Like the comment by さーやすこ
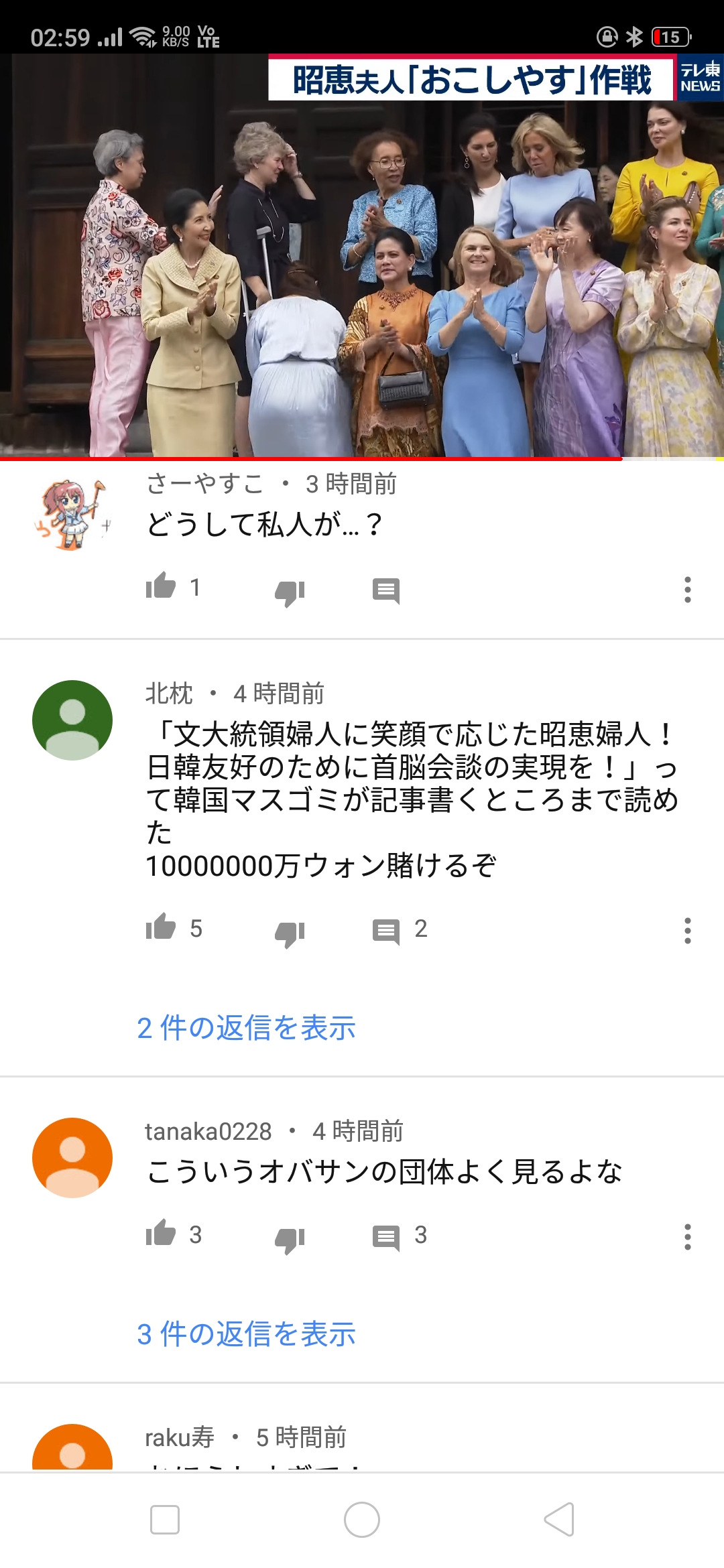The height and width of the screenshot is (1568, 724). 161,586
